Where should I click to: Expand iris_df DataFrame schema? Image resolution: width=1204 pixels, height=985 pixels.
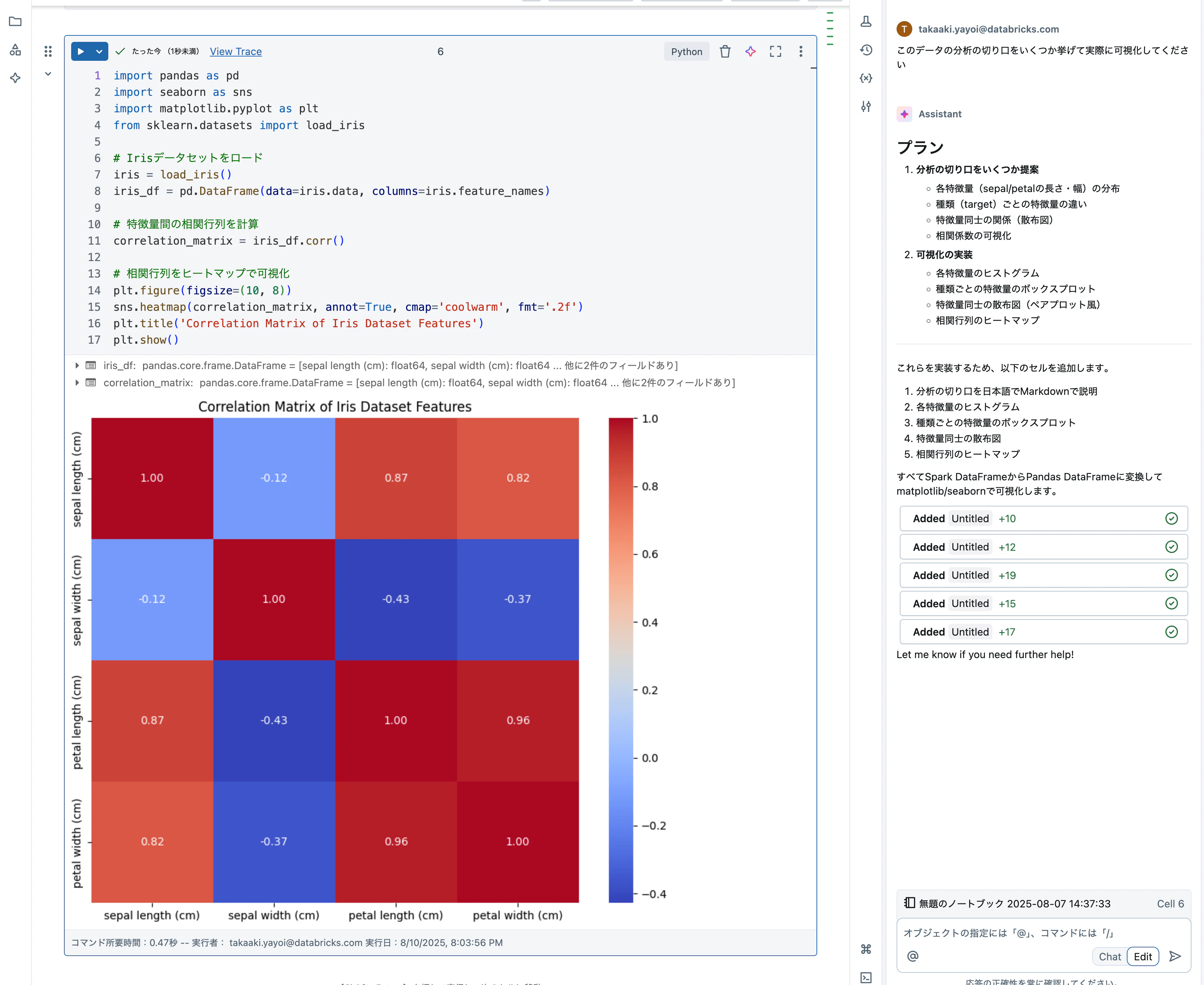tap(77, 366)
